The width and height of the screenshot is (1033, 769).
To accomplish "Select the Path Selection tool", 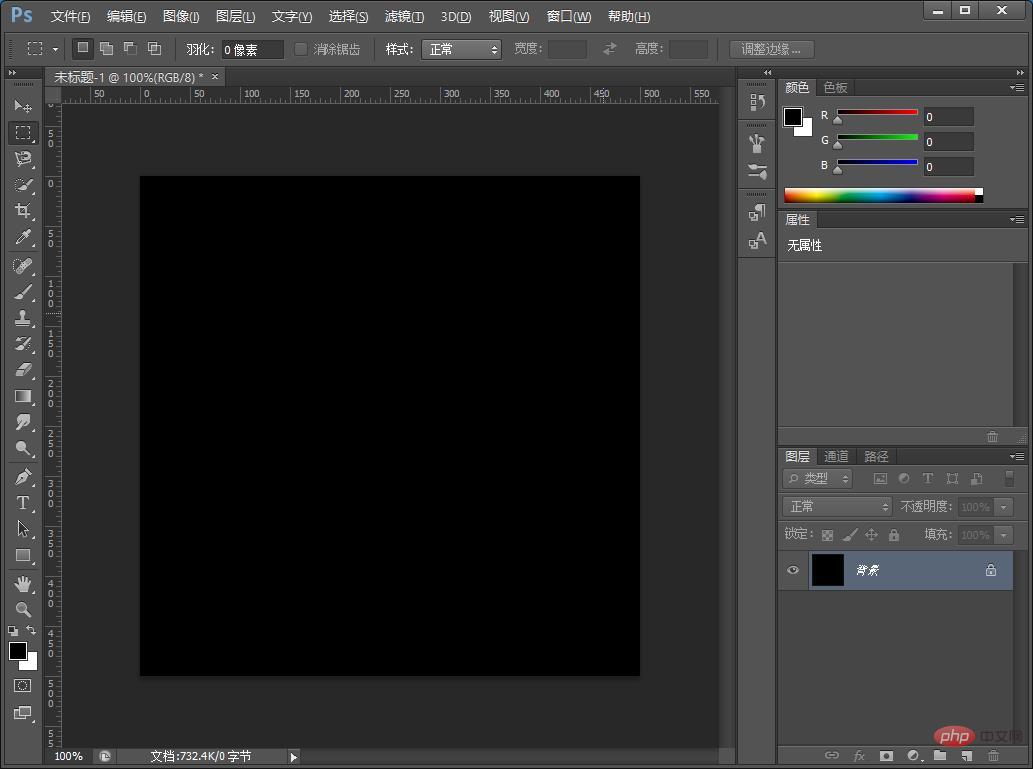I will click(x=23, y=528).
